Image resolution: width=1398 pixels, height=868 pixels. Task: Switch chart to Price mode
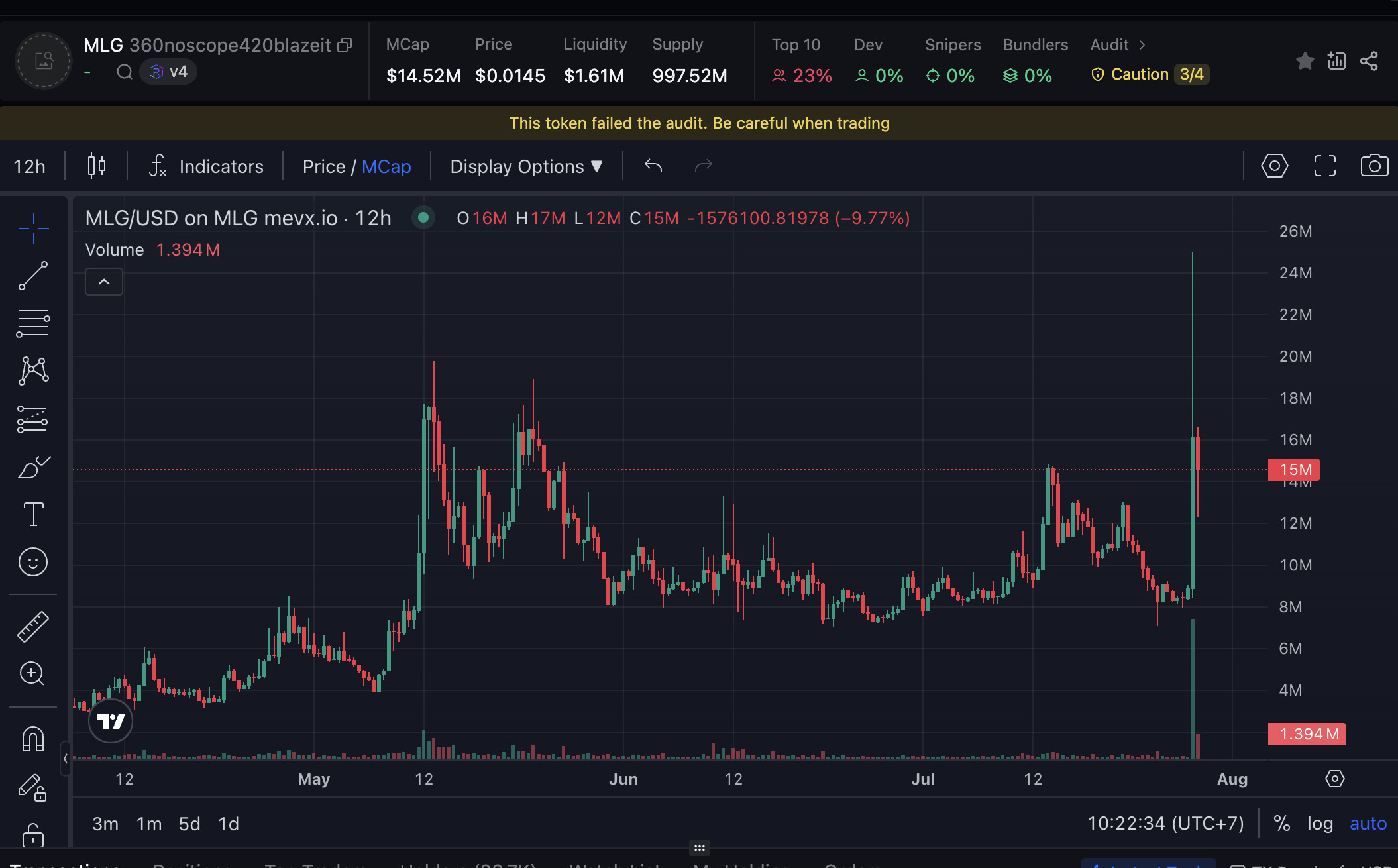(324, 166)
